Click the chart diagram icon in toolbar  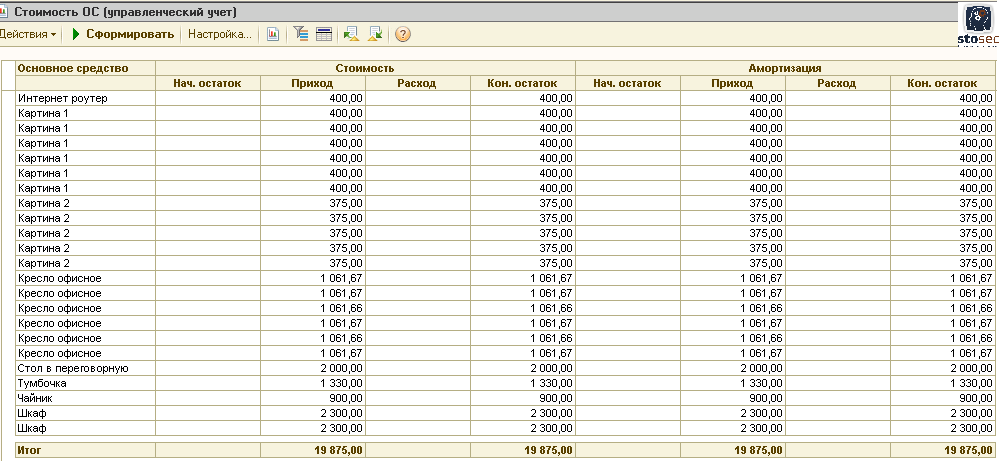tap(272, 34)
